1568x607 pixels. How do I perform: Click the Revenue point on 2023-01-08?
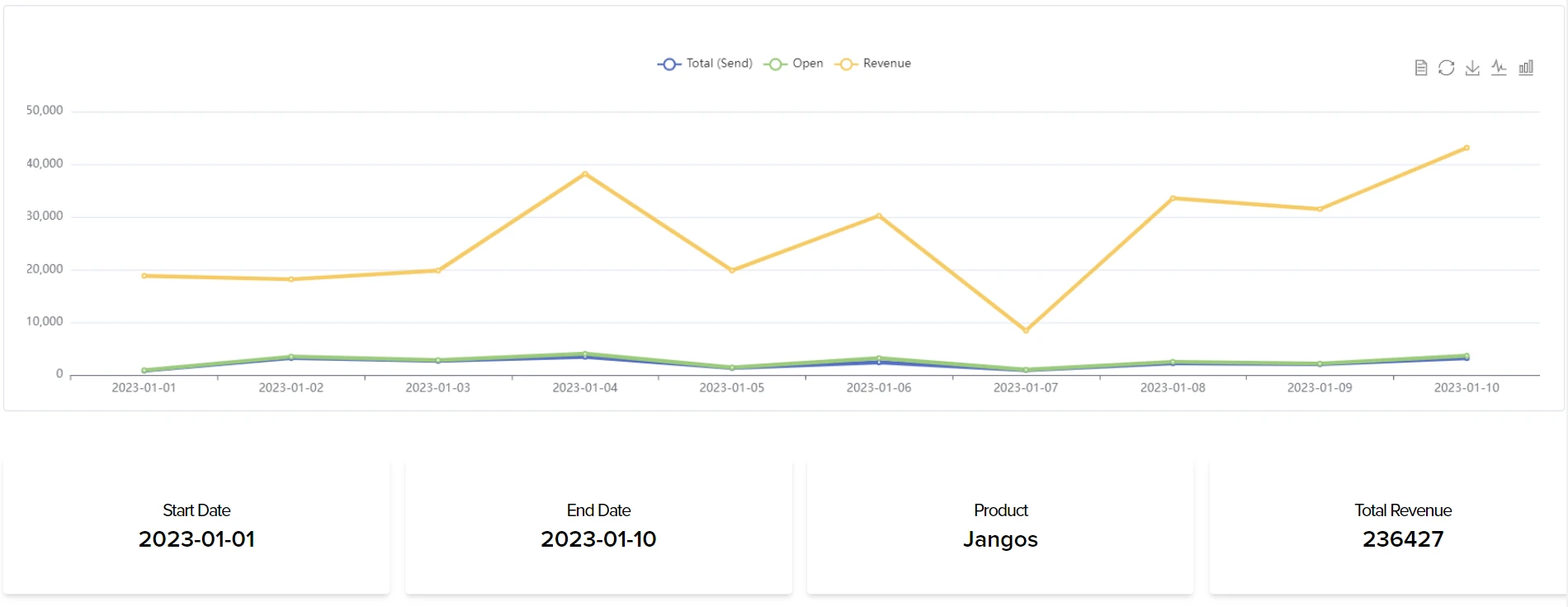click(1173, 198)
